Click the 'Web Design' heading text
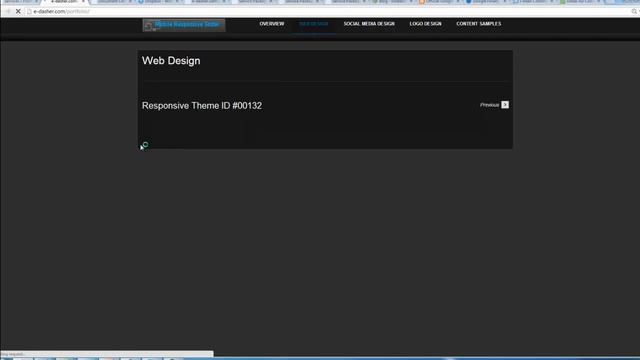This screenshot has width=640, height=360. pos(171,61)
